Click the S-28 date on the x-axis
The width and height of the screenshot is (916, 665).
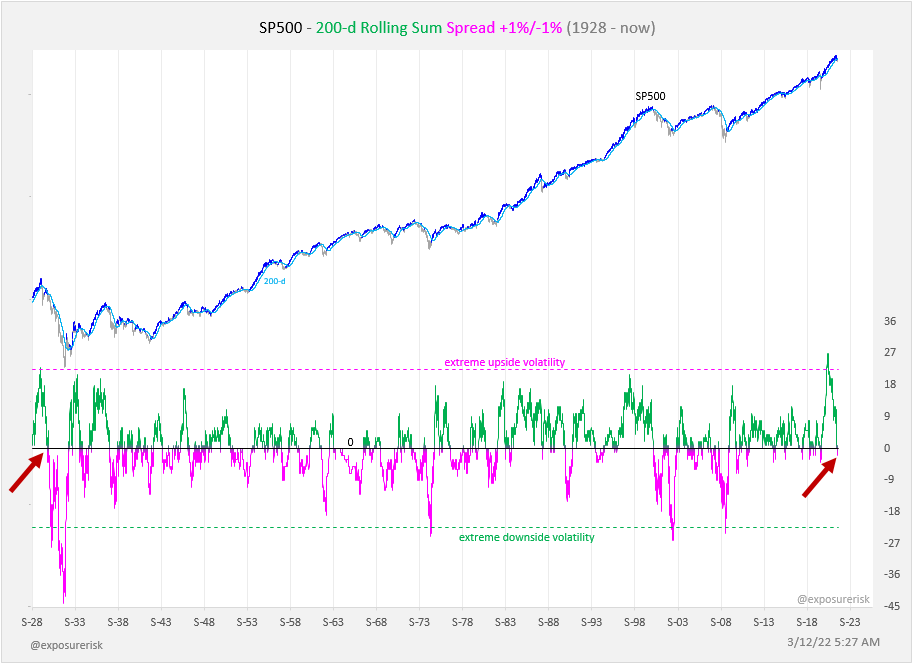pos(32,621)
